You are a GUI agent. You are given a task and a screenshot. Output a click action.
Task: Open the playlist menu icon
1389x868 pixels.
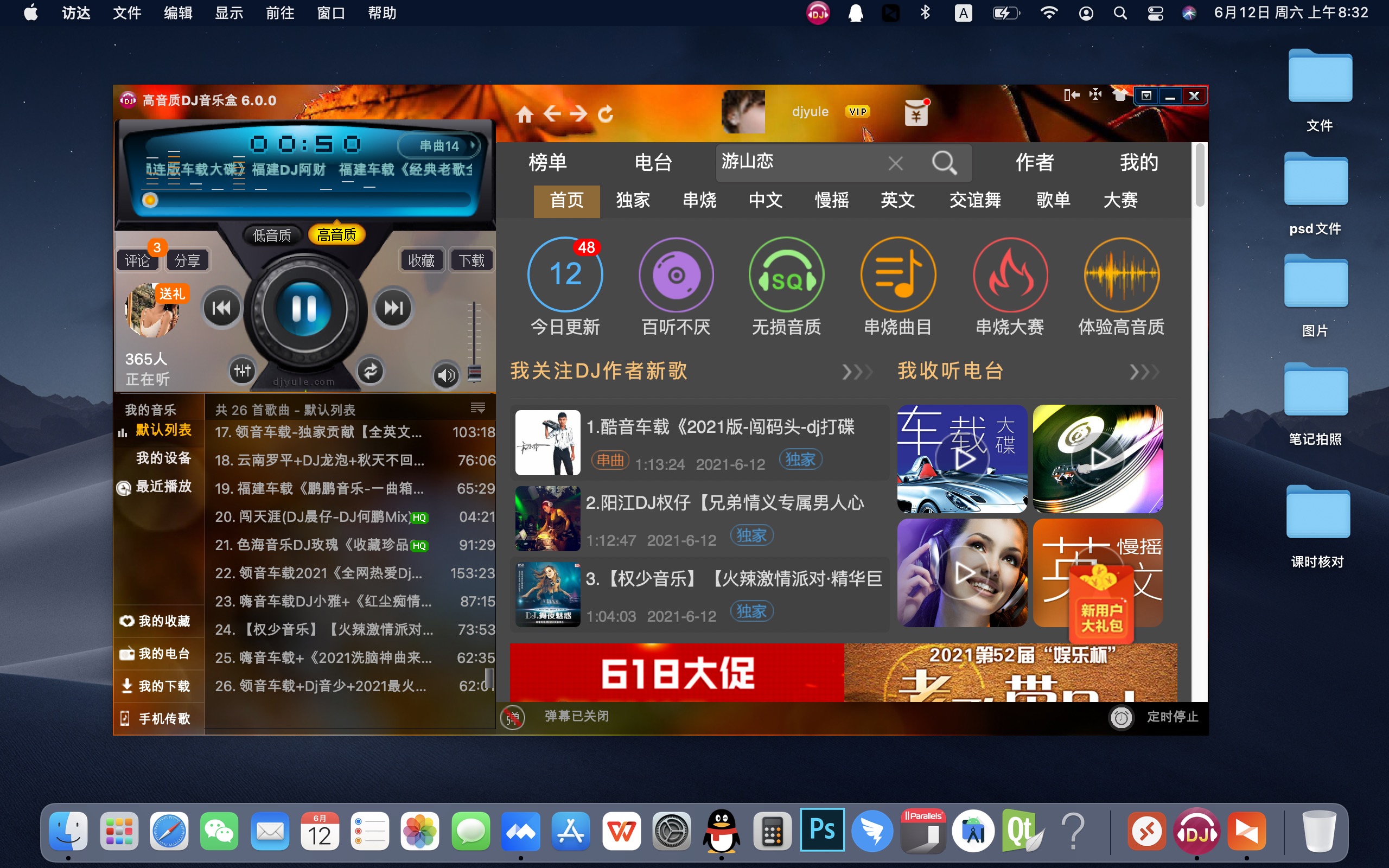[x=477, y=408]
